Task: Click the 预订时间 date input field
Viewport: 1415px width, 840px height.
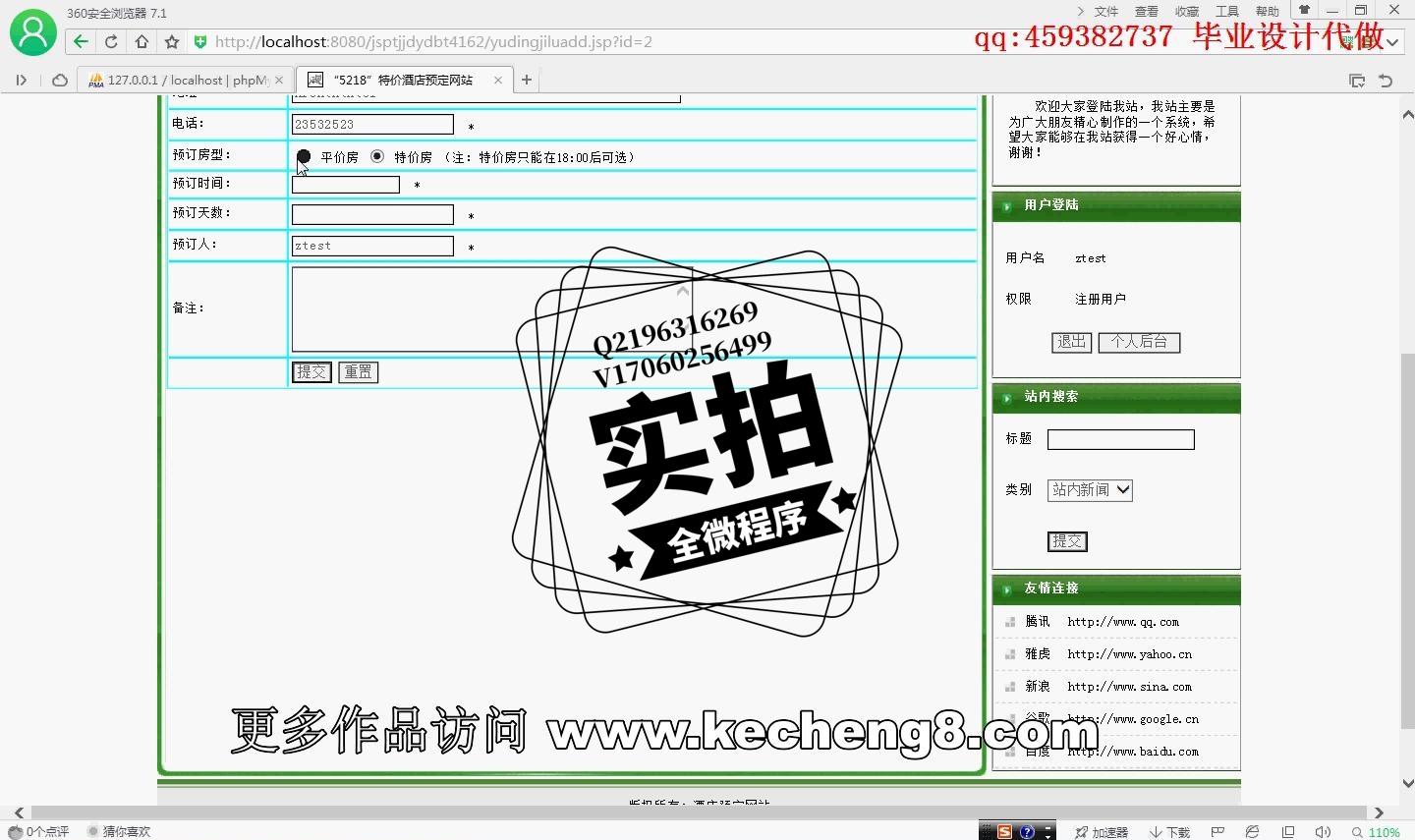Action: [x=346, y=185]
